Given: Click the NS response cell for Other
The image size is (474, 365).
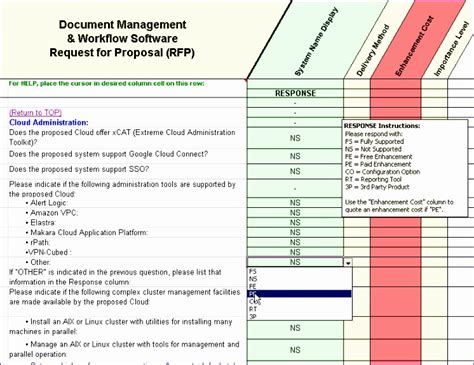Looking at the screenshot, I should point(295,262).
